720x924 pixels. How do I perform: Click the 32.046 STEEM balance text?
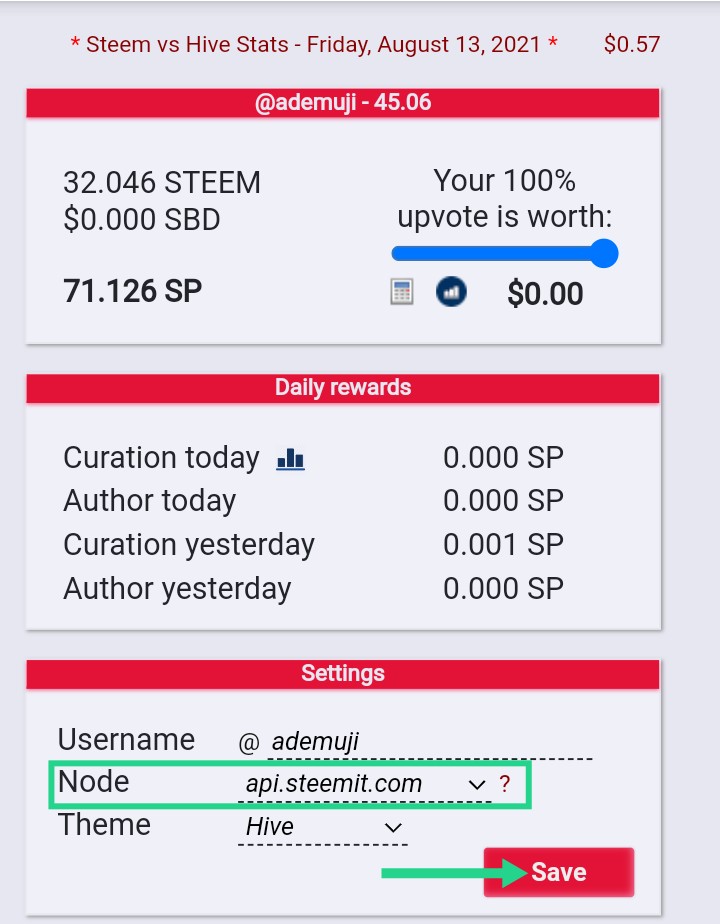click(x=162, y=183)
